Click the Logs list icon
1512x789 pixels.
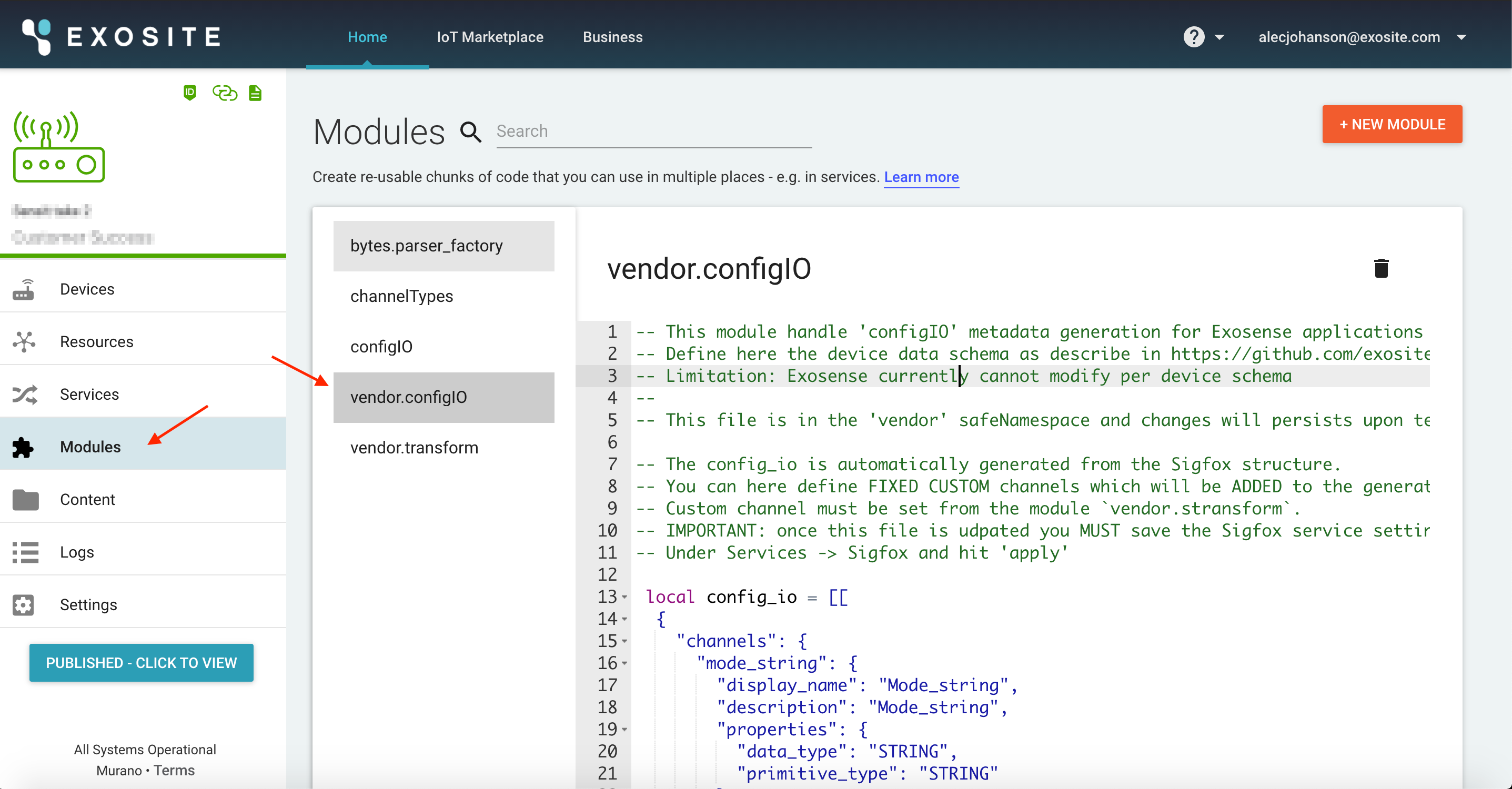pos(25,552)
